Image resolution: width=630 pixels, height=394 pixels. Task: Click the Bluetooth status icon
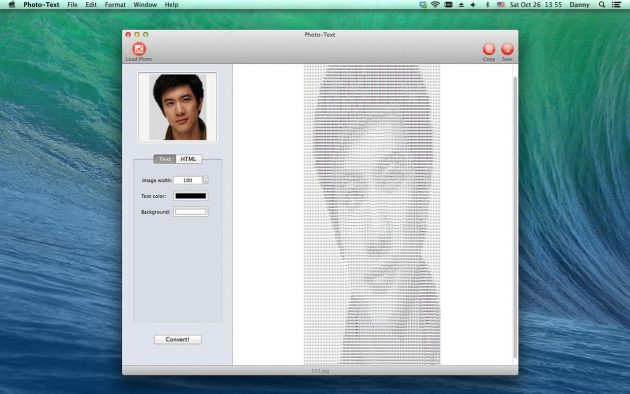pyautogui.click(x=487, y=5)
